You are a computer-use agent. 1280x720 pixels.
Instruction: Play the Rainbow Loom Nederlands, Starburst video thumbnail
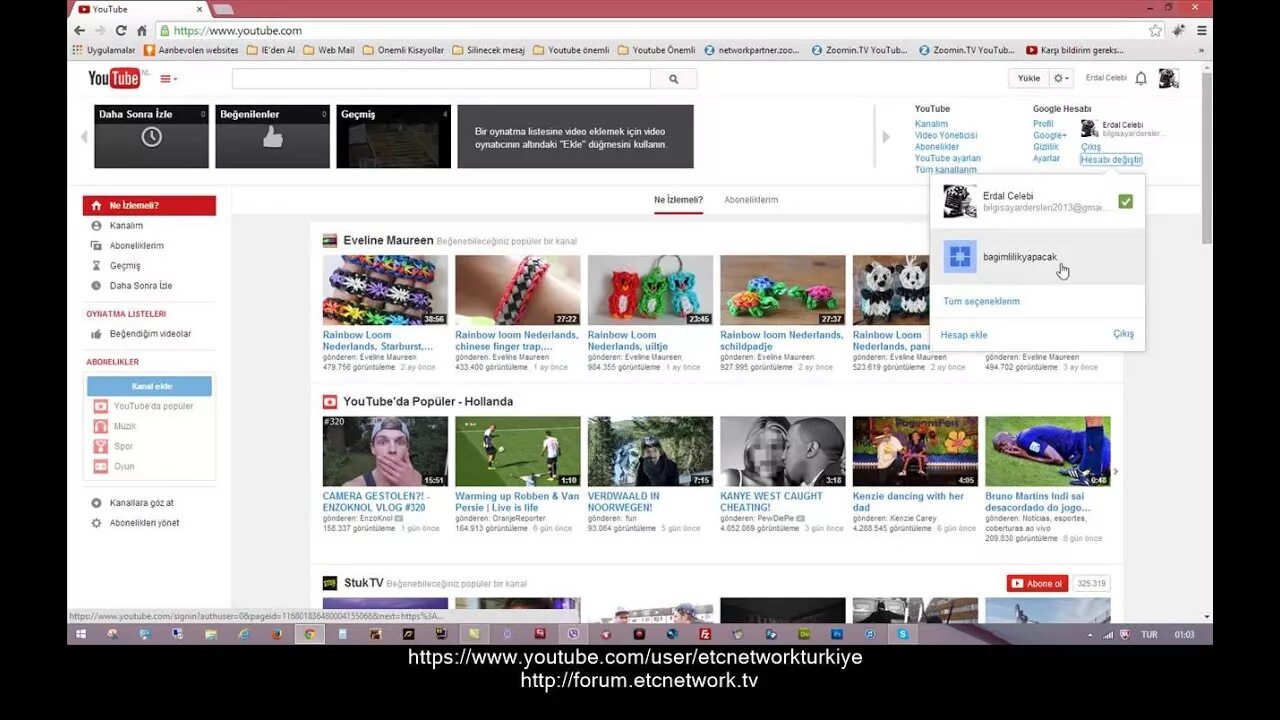pyautogui.click(x=385, y=290)
